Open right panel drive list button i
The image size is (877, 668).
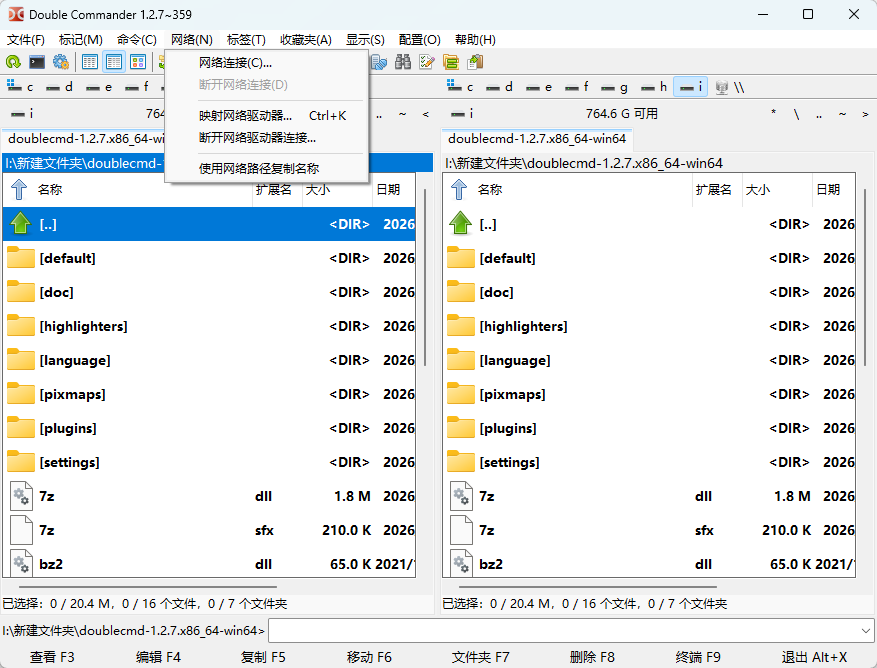(x=463, y=114)
